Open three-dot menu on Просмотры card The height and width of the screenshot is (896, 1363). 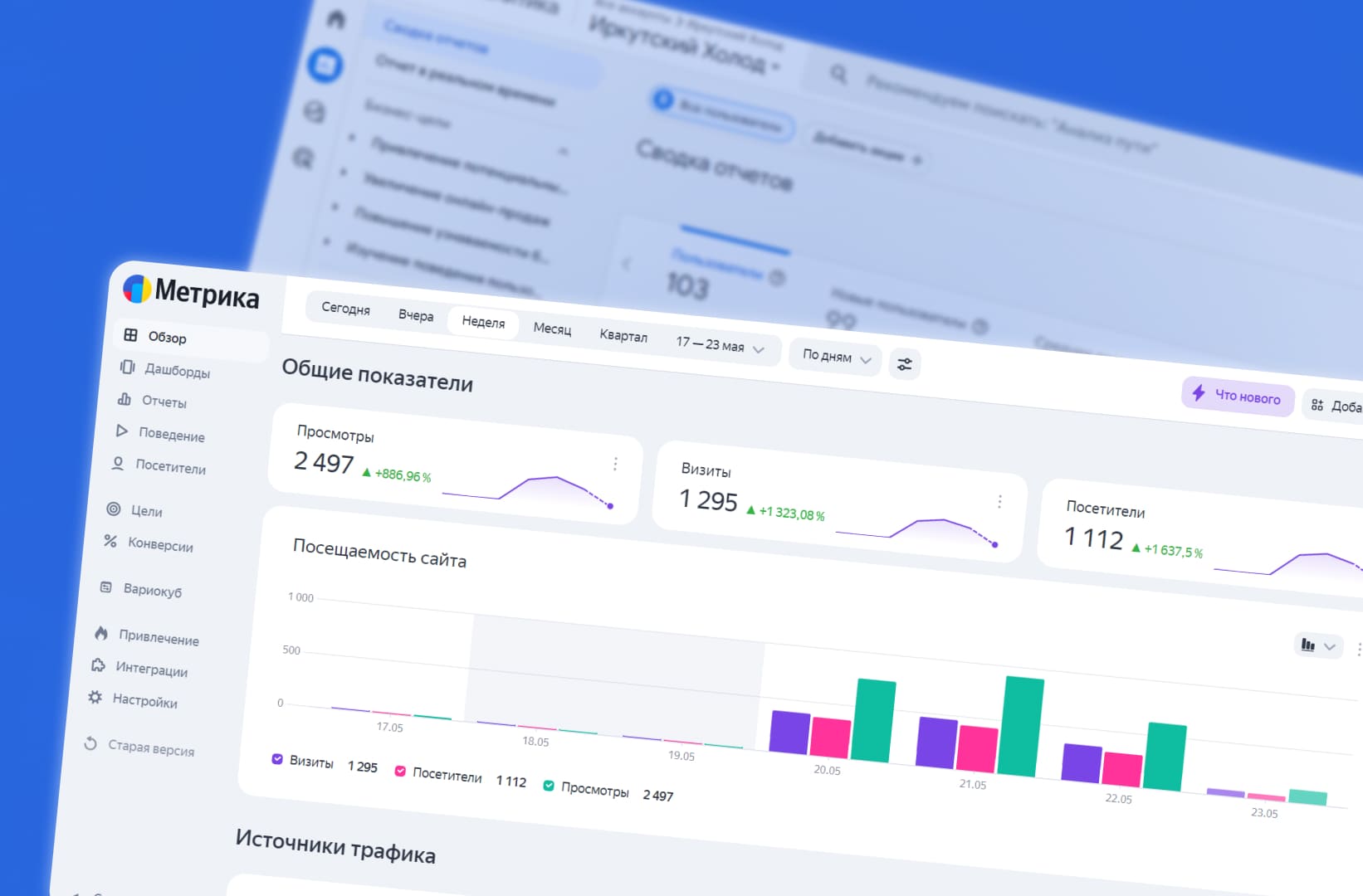coord(615,464)
